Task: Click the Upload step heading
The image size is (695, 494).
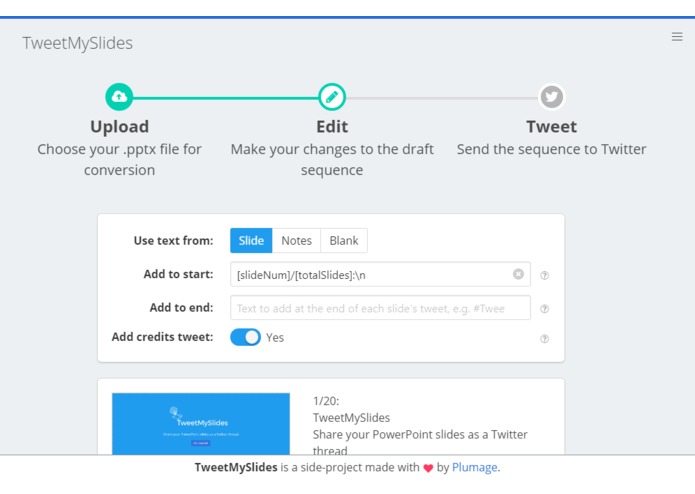Action: tap(119, 127)
